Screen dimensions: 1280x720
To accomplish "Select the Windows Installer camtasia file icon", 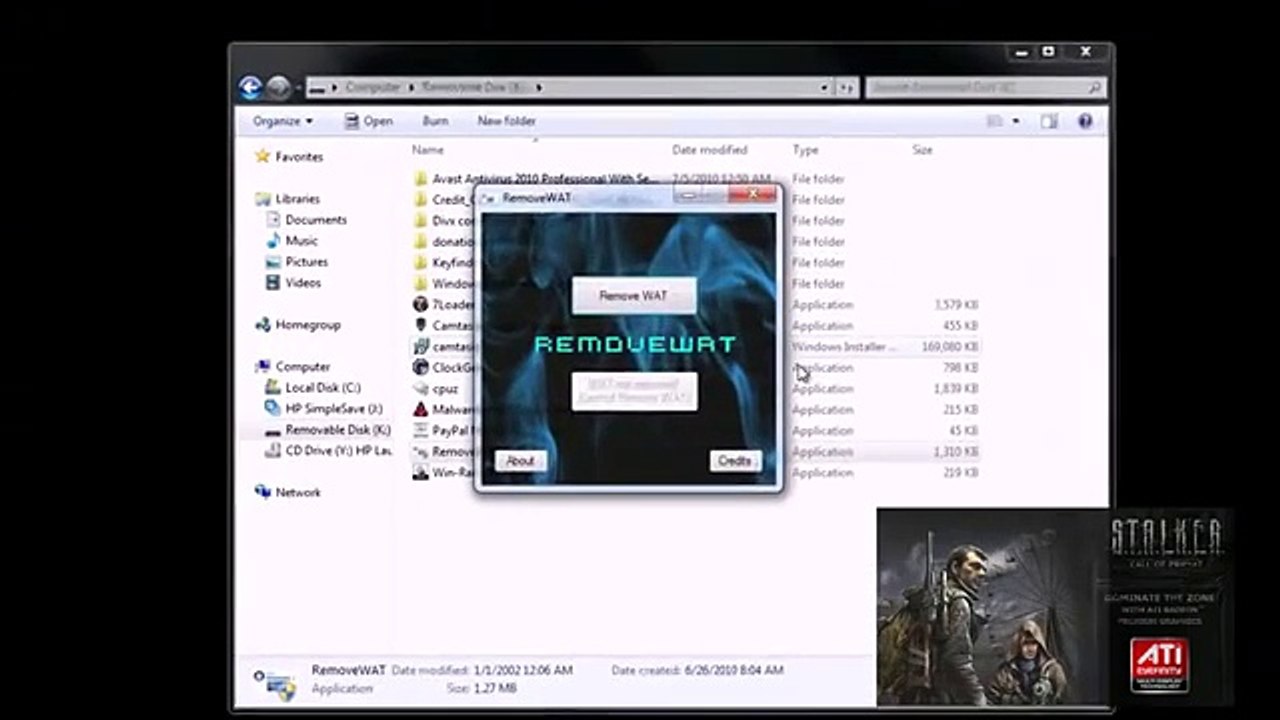I will tap(421, 347).
